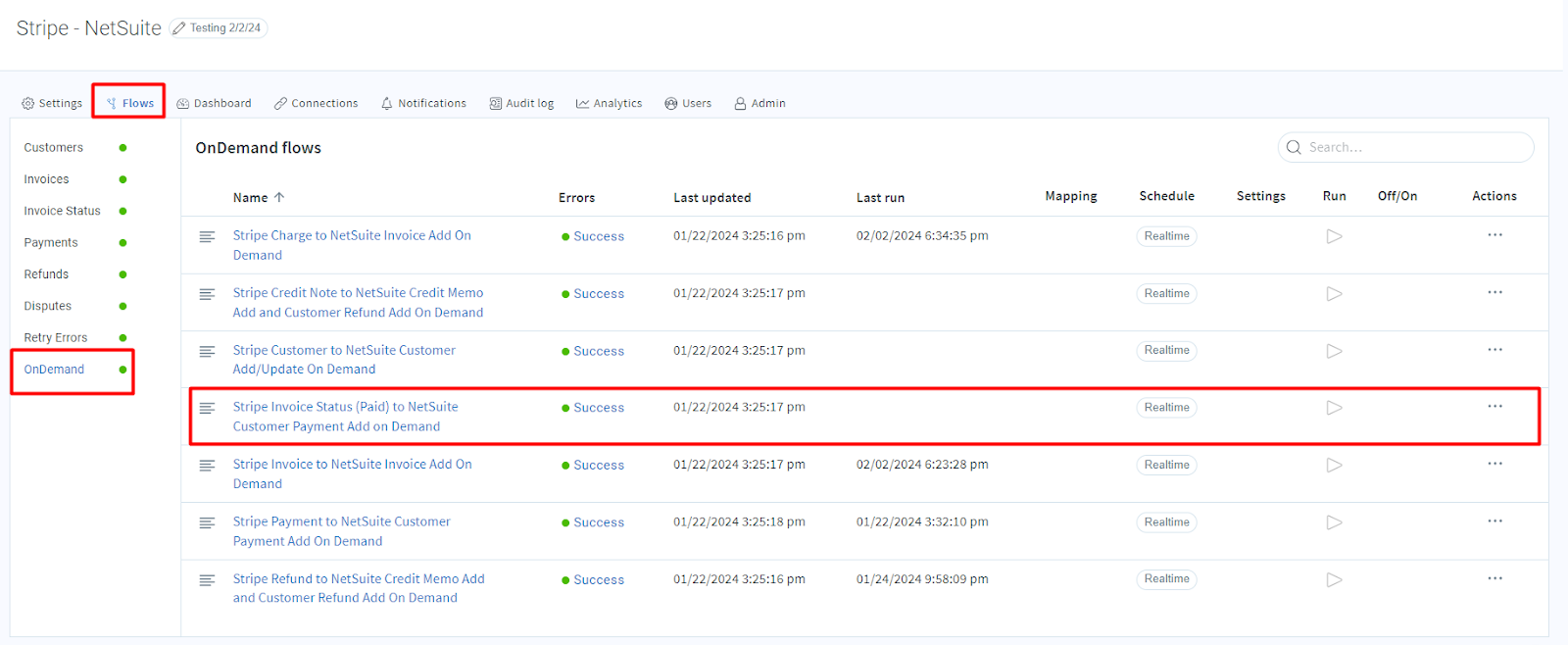The height and width of the screenshot is (645, 1568).
Task: Open actions menu for Stripe Customer flow
Action: pos(1494,350)
